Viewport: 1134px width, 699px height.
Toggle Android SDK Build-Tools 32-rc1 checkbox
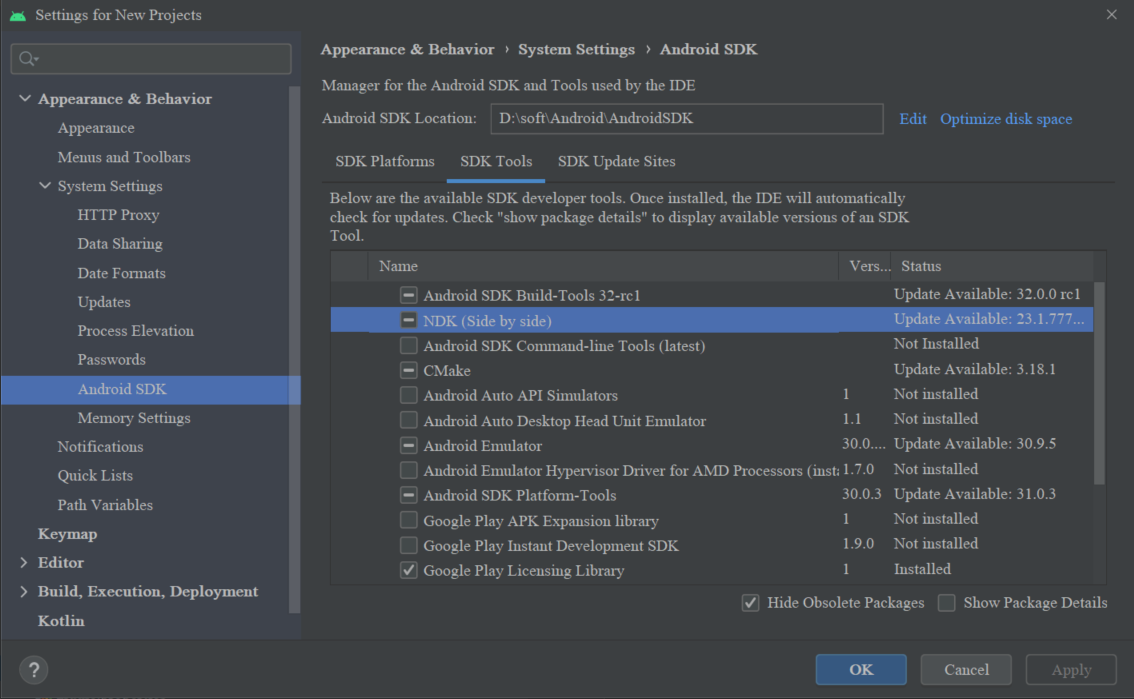[x=409, y=295]
